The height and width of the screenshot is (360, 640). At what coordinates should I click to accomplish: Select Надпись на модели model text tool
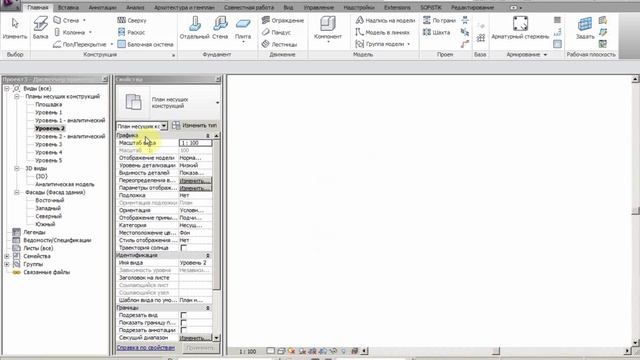tap(385, 20)
